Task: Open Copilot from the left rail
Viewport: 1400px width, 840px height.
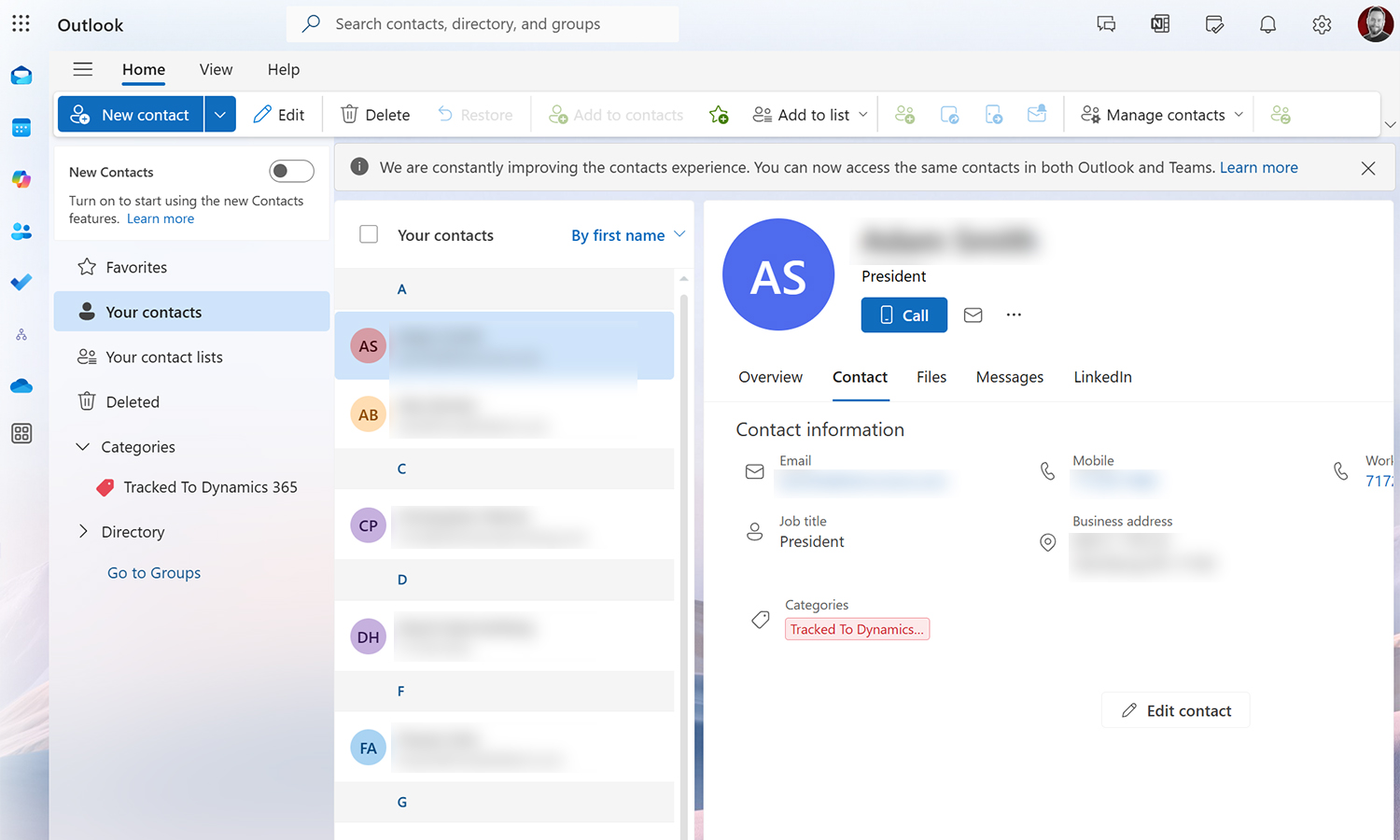Action: click(21, 179)
